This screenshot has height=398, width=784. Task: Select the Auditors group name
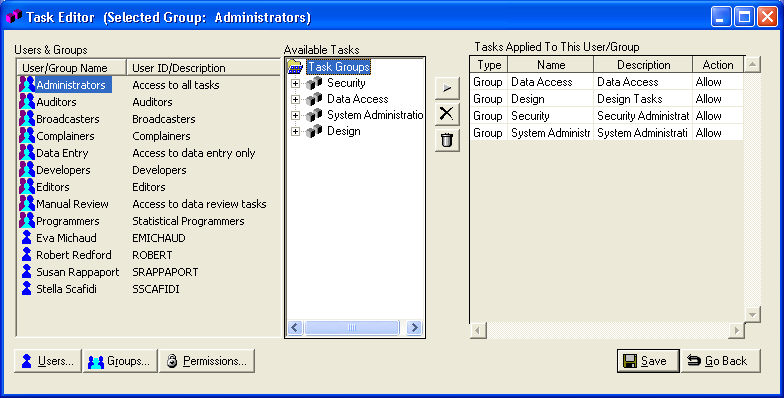(x=56, y=102)
